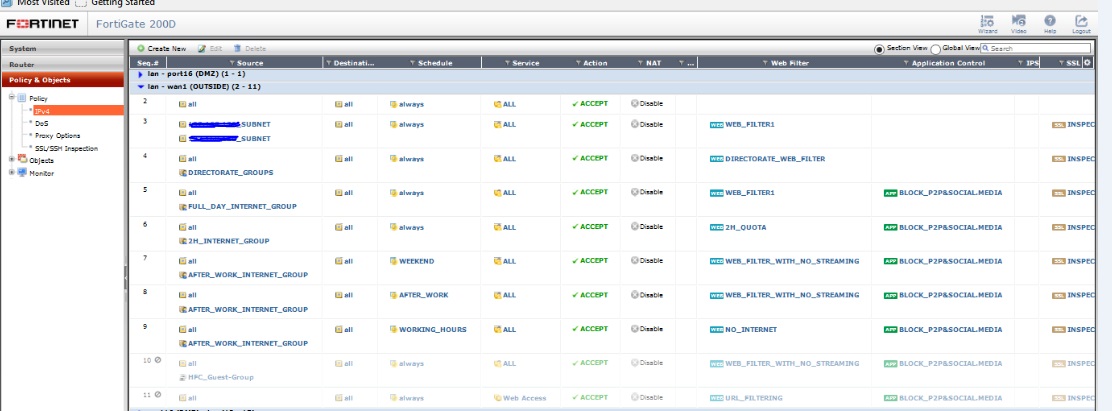This screenshot has width=1112, height=411.
Task: Open the System menu section
Action: (x=62, y=49)
